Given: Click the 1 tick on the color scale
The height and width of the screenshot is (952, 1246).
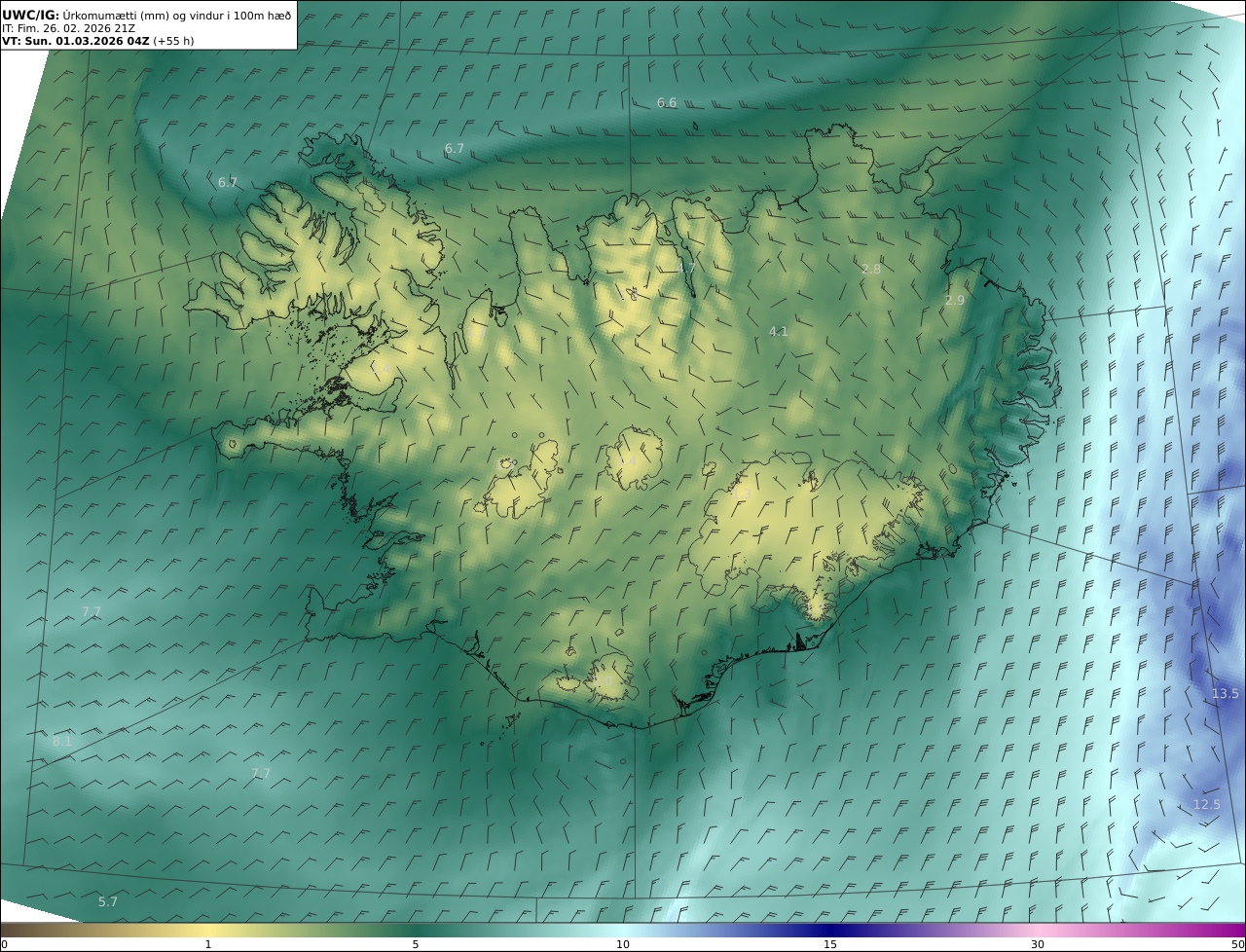Looking at the screenshot, I should [x=208, y=944].
